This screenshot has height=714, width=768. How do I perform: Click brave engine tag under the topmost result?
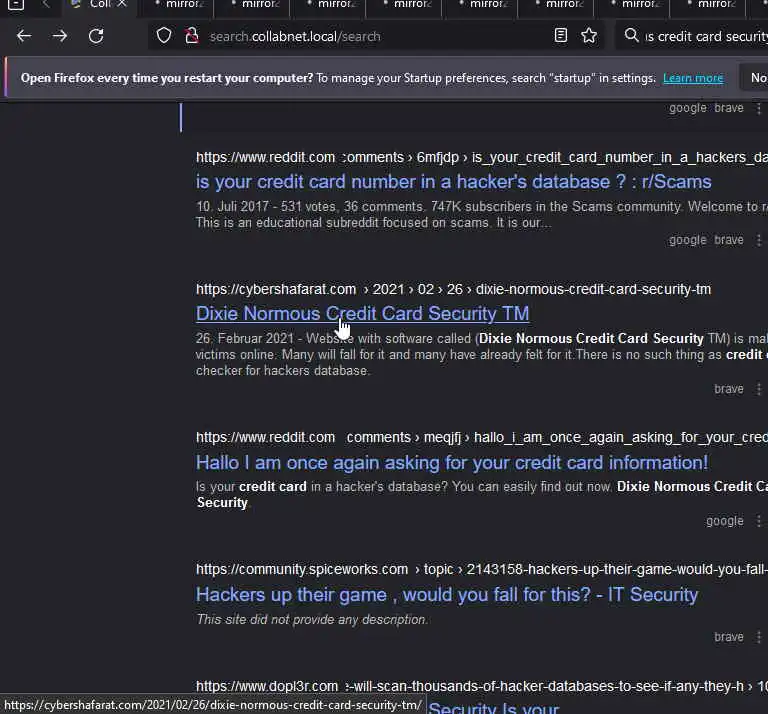tap(729, 108)
